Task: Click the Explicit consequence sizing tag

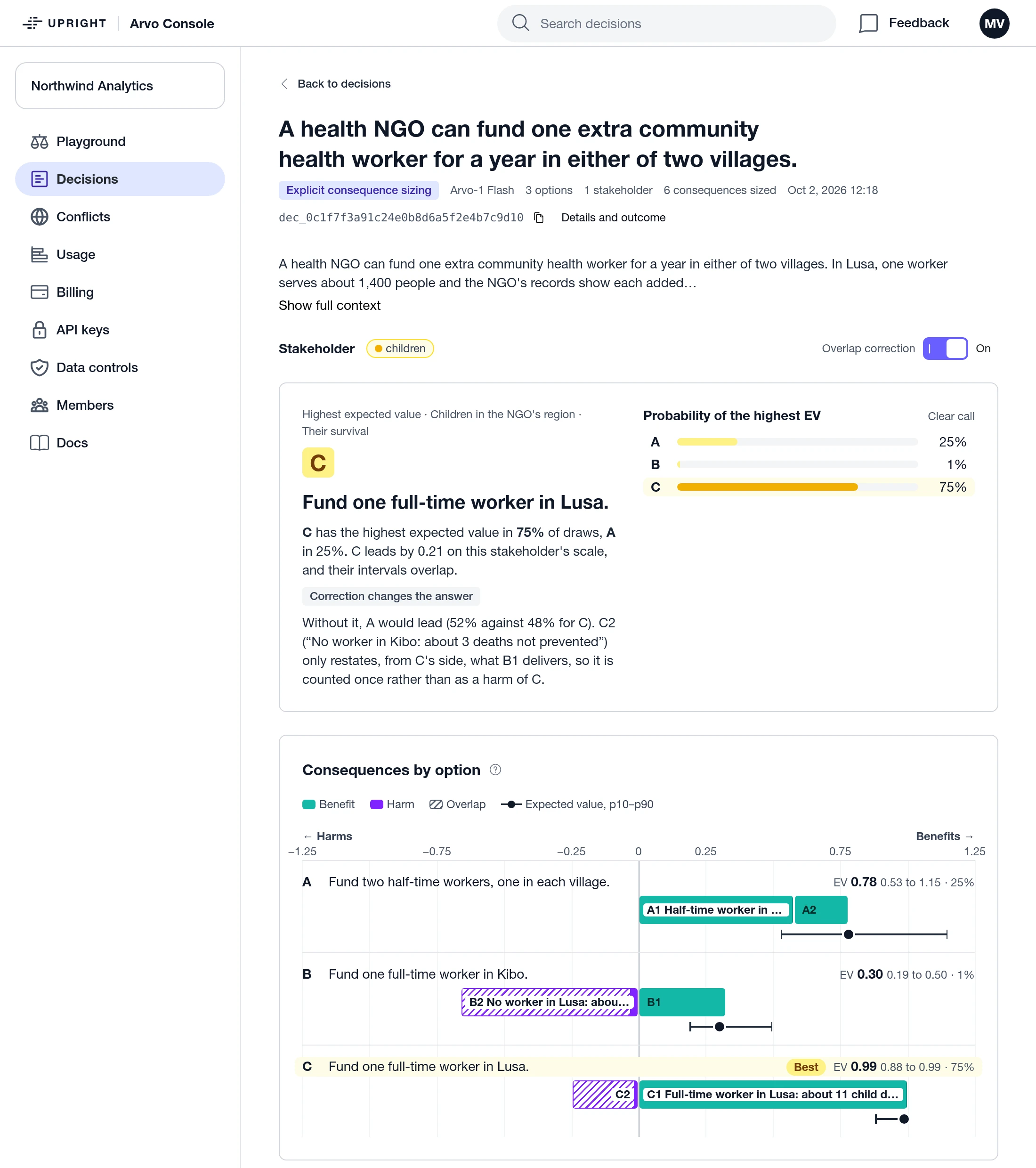Action: [x=358, y=190]
